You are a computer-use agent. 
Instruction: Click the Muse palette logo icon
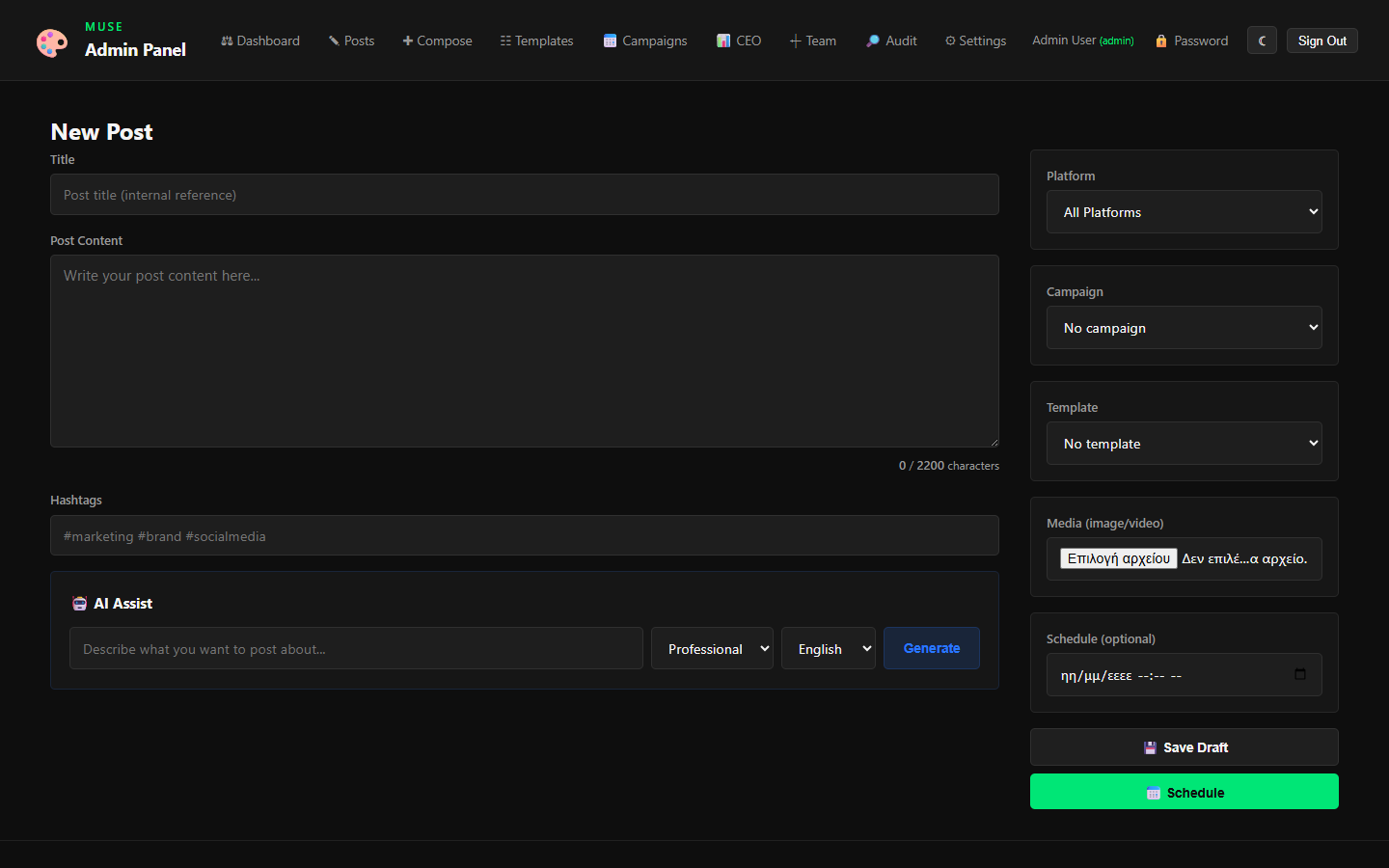pyautogui.click(x=52, y=42)
